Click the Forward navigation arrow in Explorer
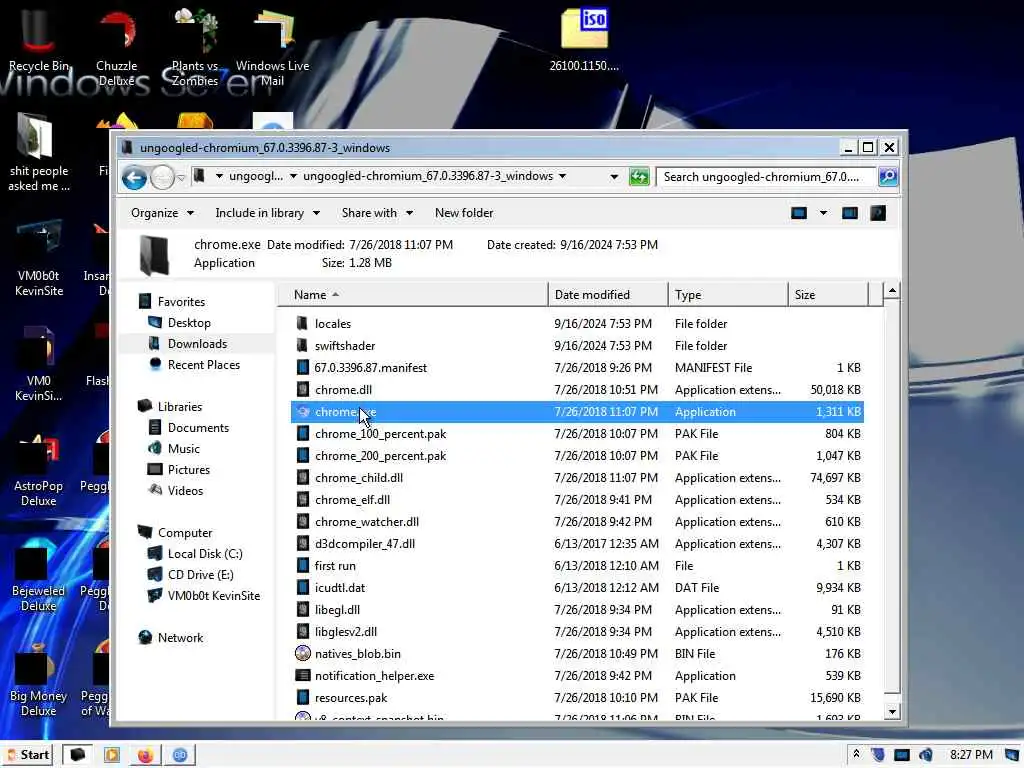This screenshot has height=768, width=1024. 162,177
